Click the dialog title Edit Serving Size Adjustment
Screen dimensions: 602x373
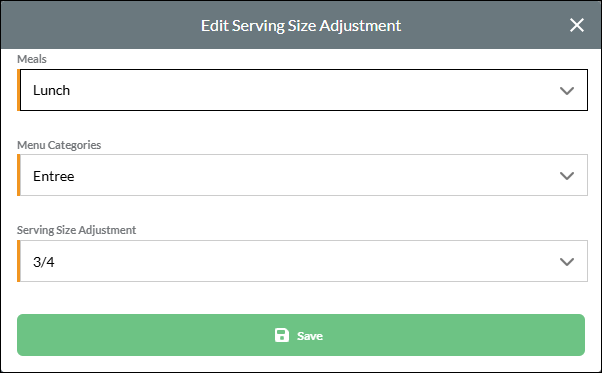pos(301,26)
